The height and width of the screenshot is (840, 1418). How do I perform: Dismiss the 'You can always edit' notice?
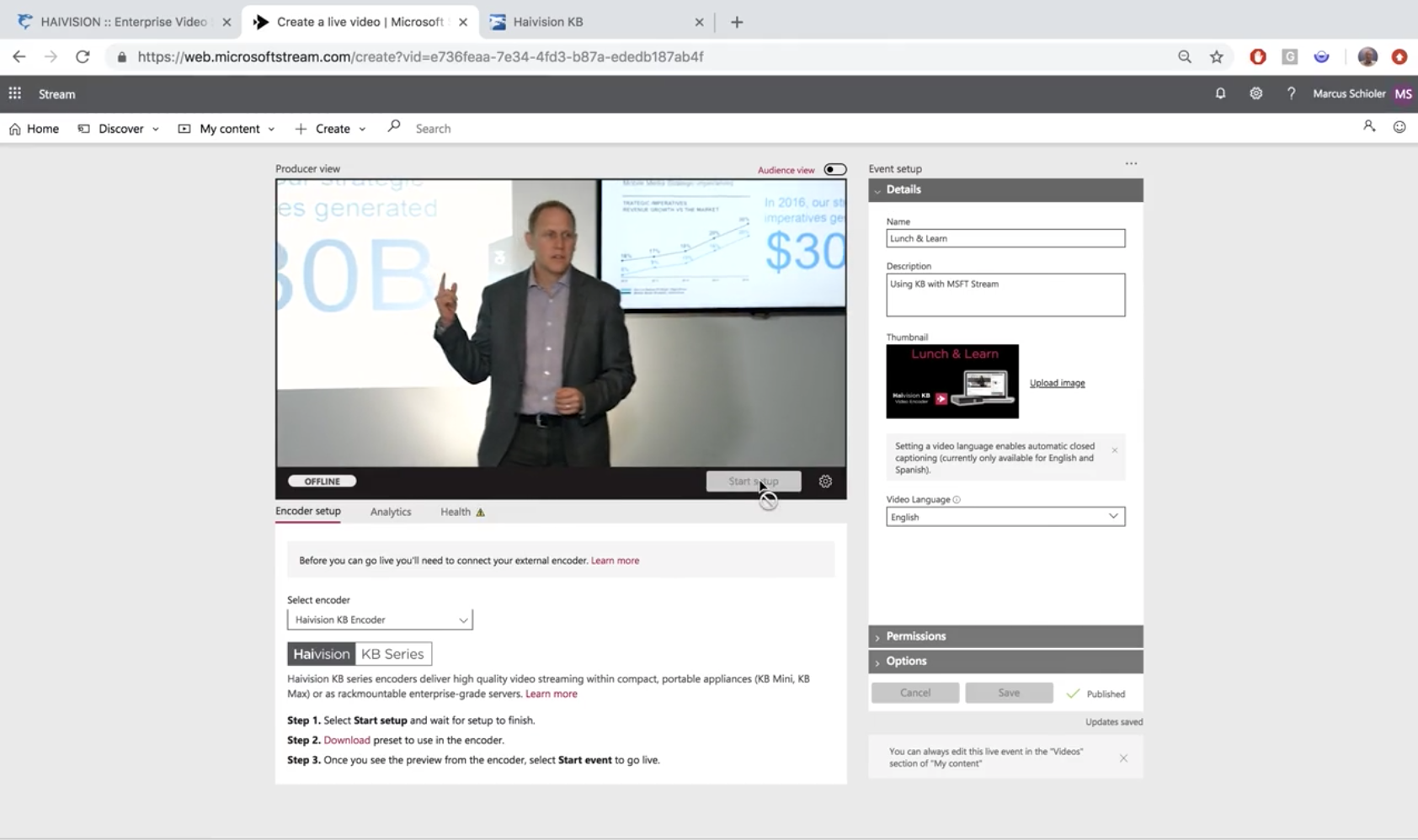click(1123, 758)
